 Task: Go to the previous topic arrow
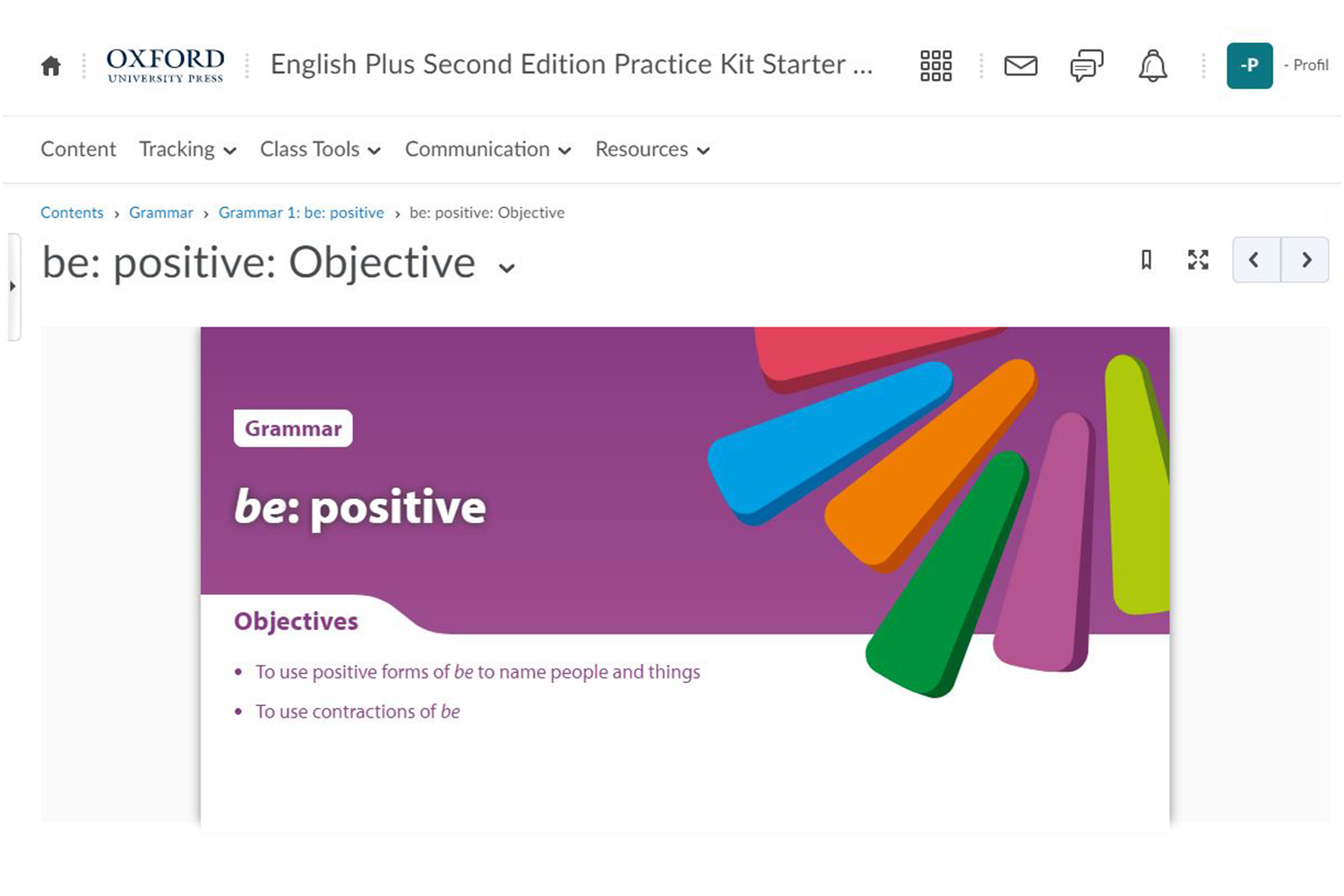pyautogui.click(x=1255, y=260)
